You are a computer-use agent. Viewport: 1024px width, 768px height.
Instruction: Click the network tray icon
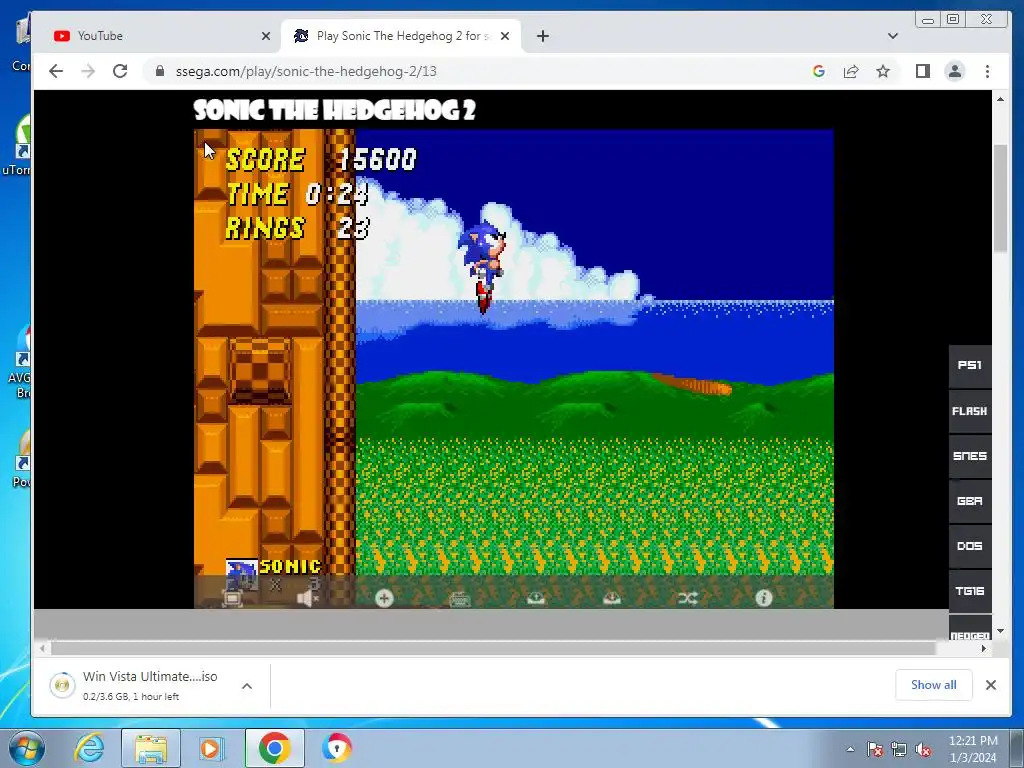point(899,749)
